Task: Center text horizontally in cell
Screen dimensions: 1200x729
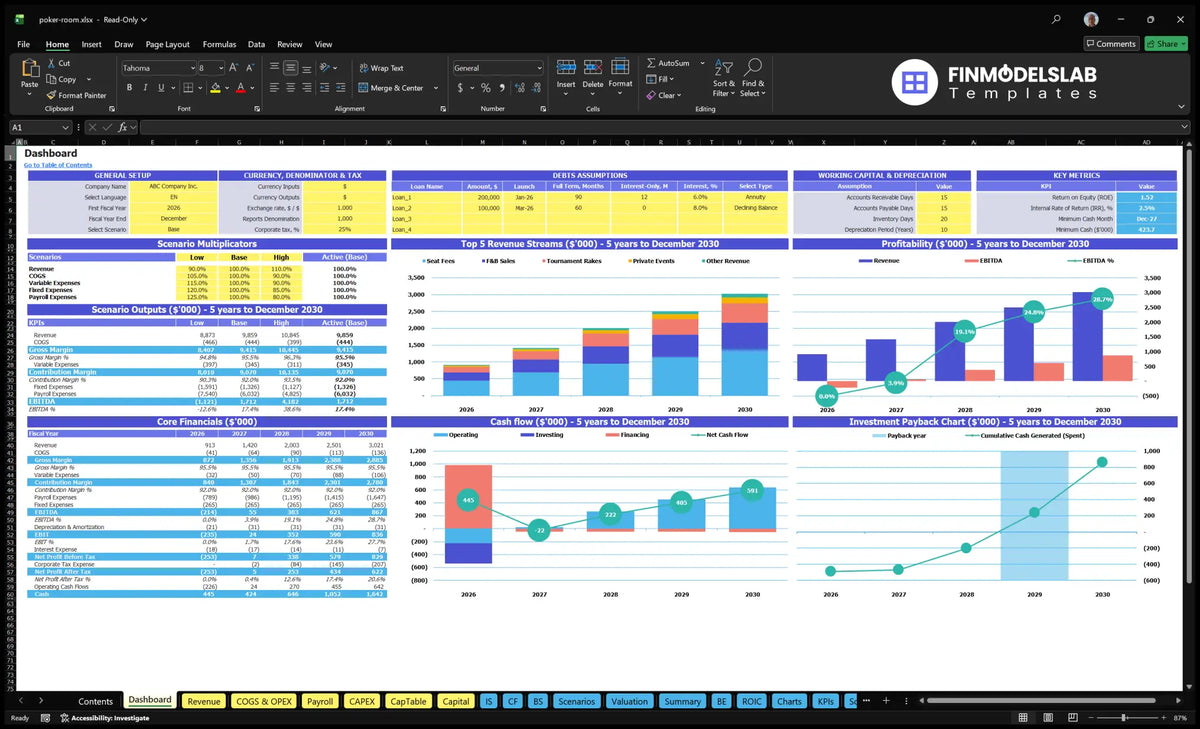Action: (x=291, y=88)
